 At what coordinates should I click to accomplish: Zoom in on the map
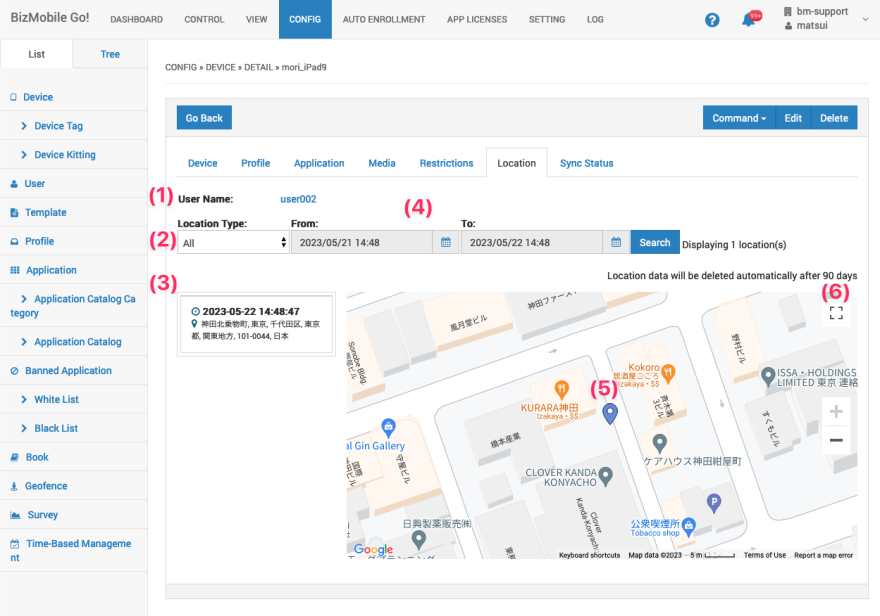836,411
